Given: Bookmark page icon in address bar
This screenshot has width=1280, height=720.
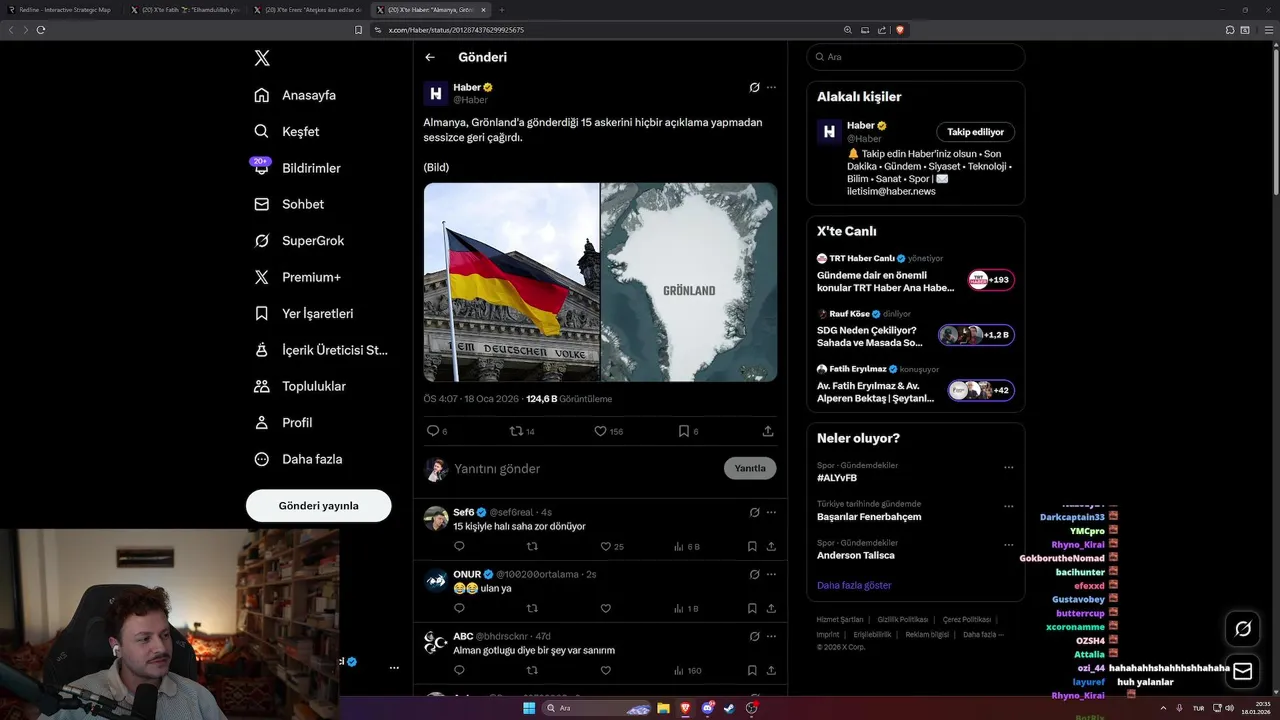Looking at the screenshot, I should pos(359,30).
